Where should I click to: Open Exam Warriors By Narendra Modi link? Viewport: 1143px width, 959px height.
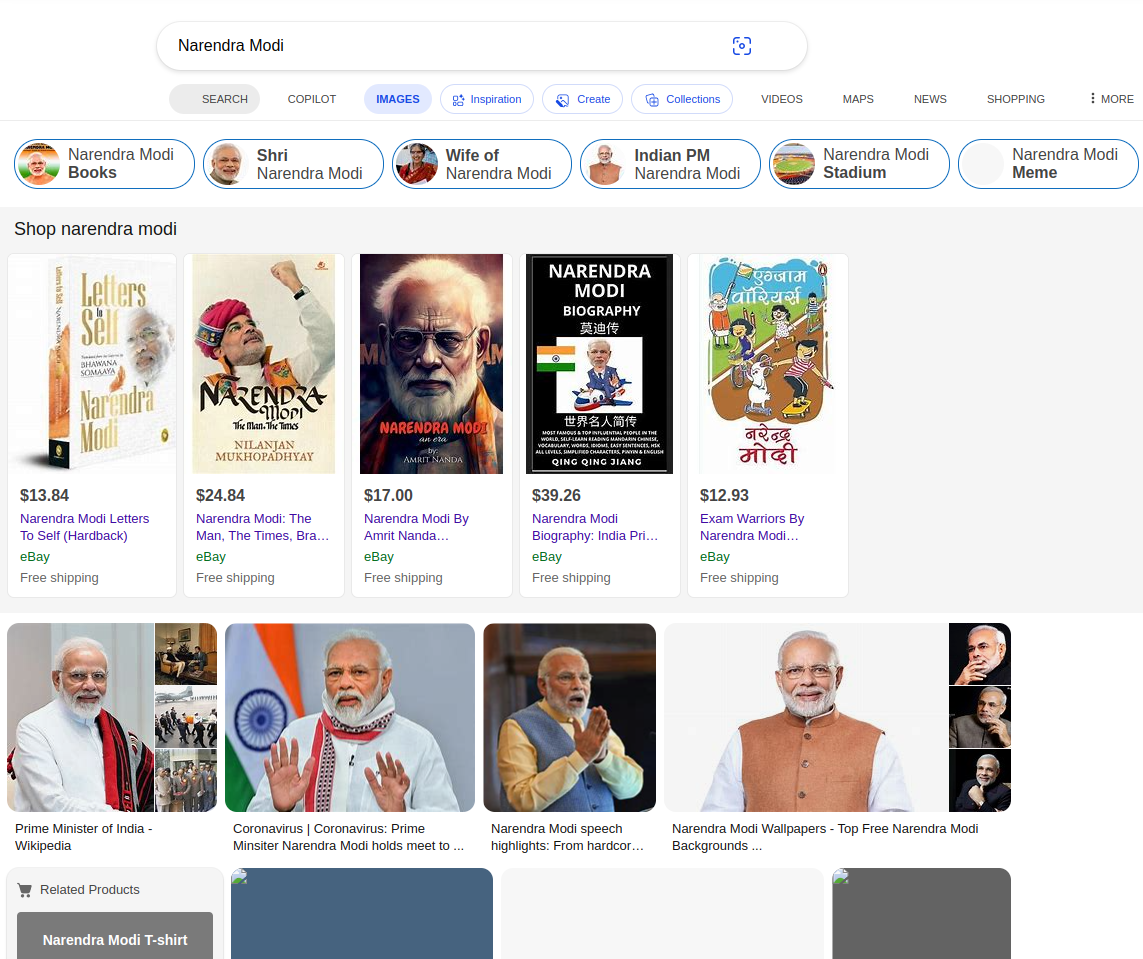(x=752, y=527)
